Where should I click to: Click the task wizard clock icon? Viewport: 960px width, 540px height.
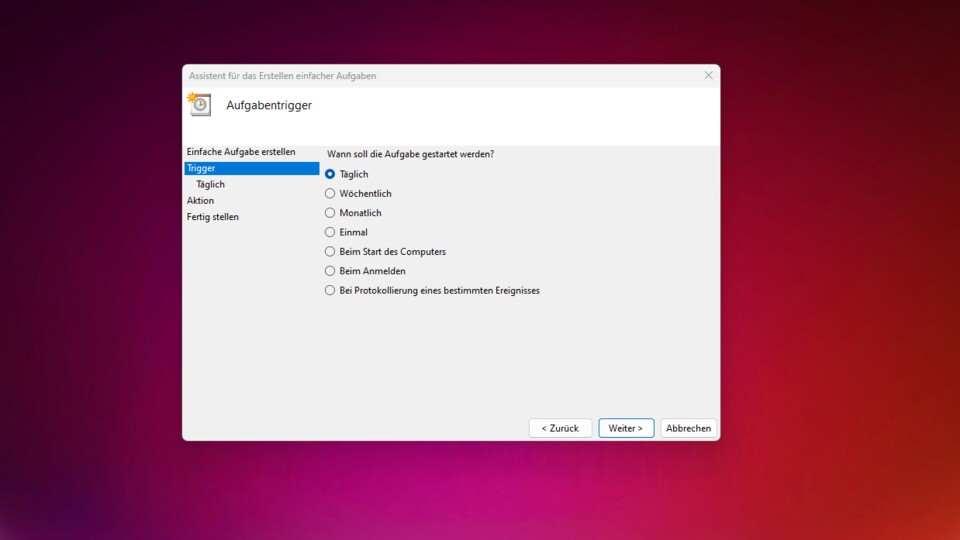pos(199,104)
